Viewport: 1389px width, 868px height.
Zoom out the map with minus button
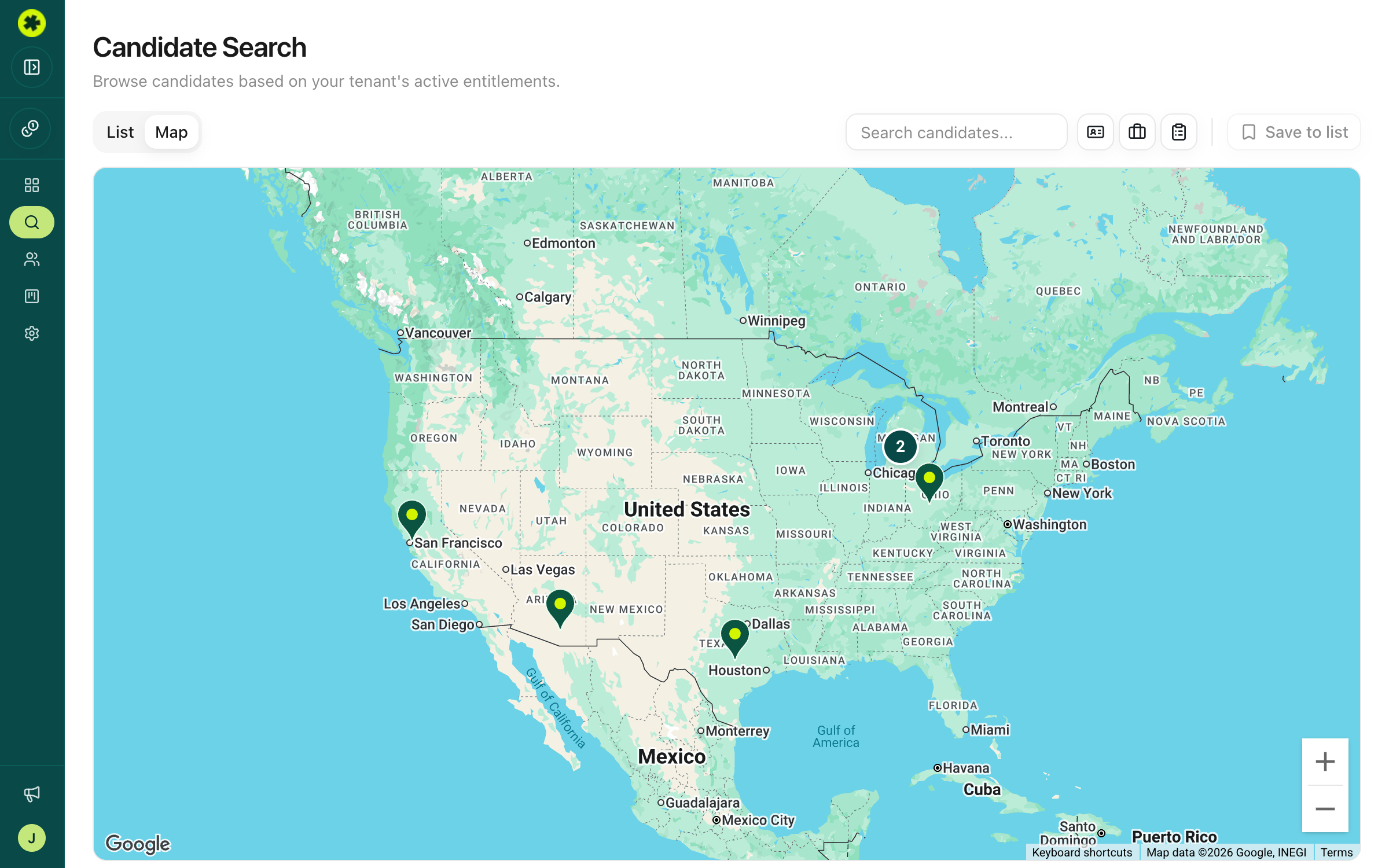pyautogui.click(x=1325, y=809)
